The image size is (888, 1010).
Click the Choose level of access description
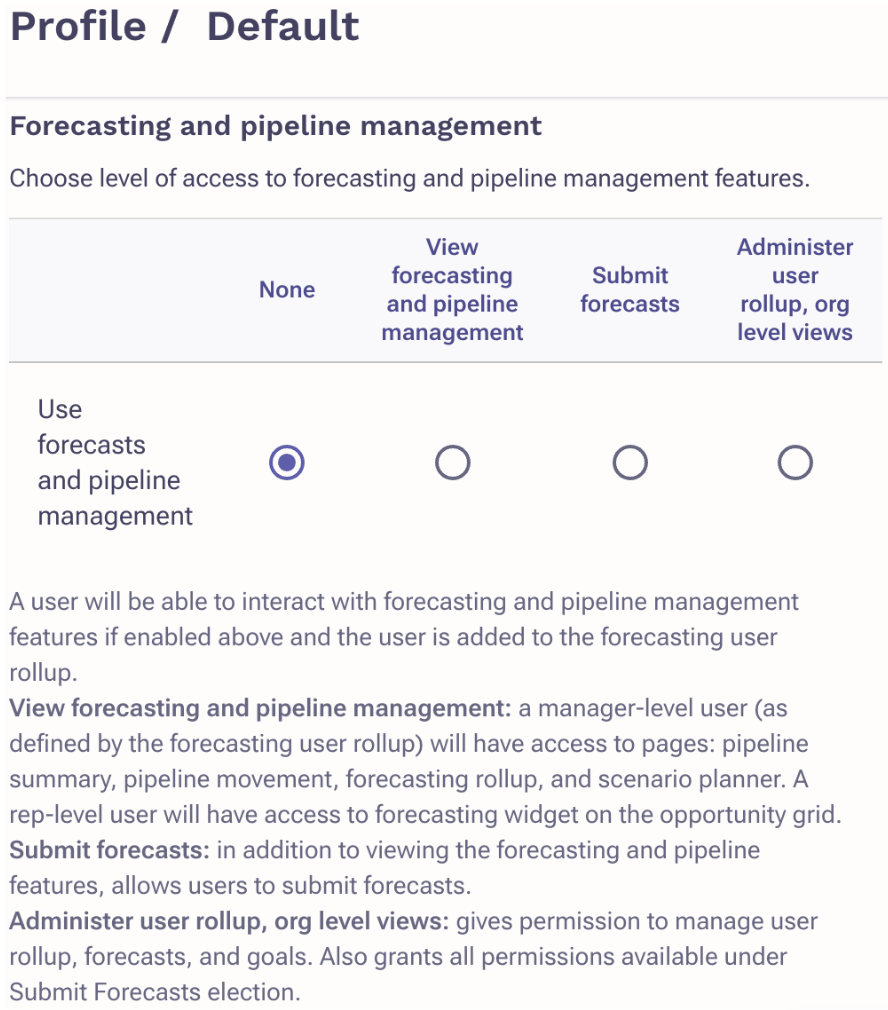point(409,181)
